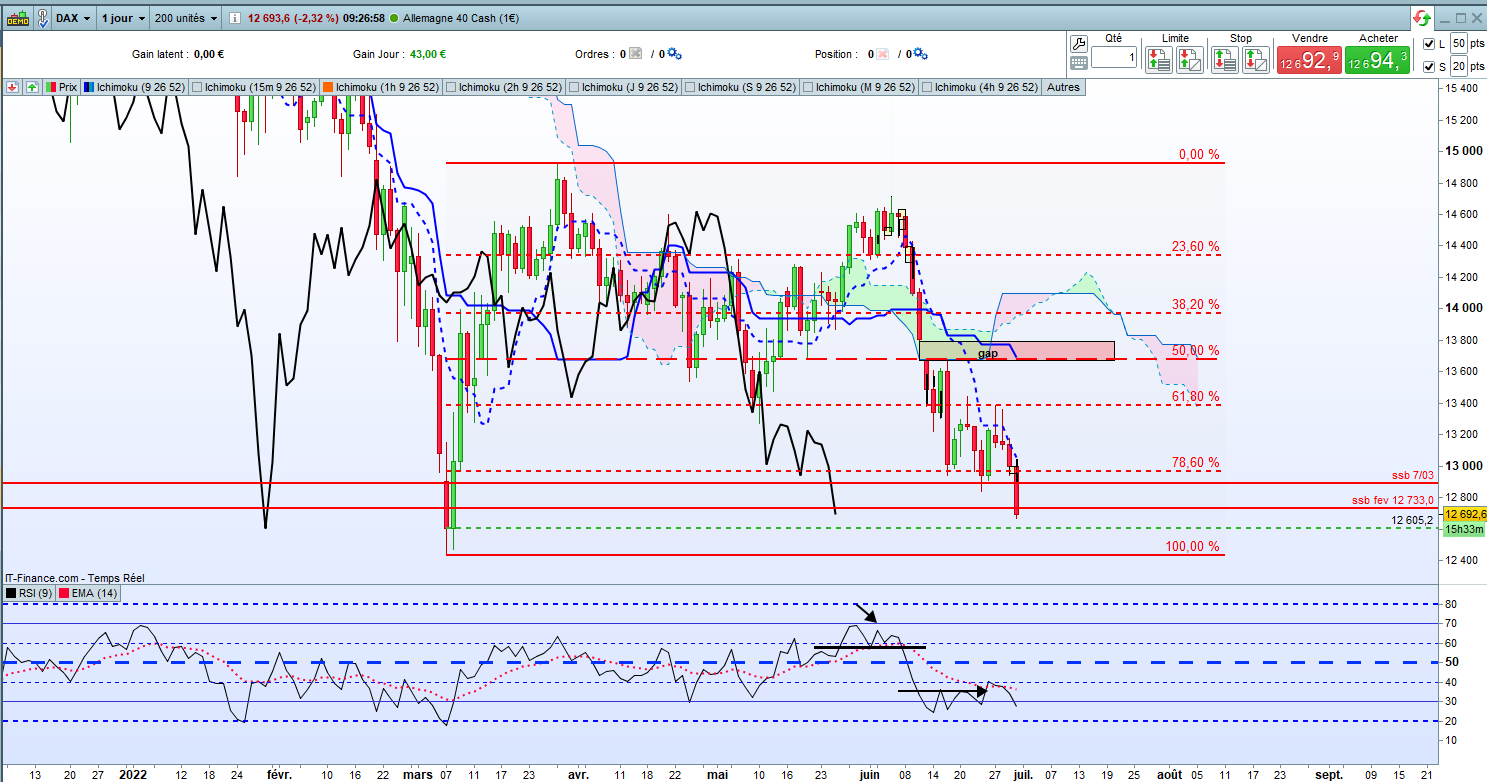Cancel all orders with the Ordres X icon

tap(635, 54)
